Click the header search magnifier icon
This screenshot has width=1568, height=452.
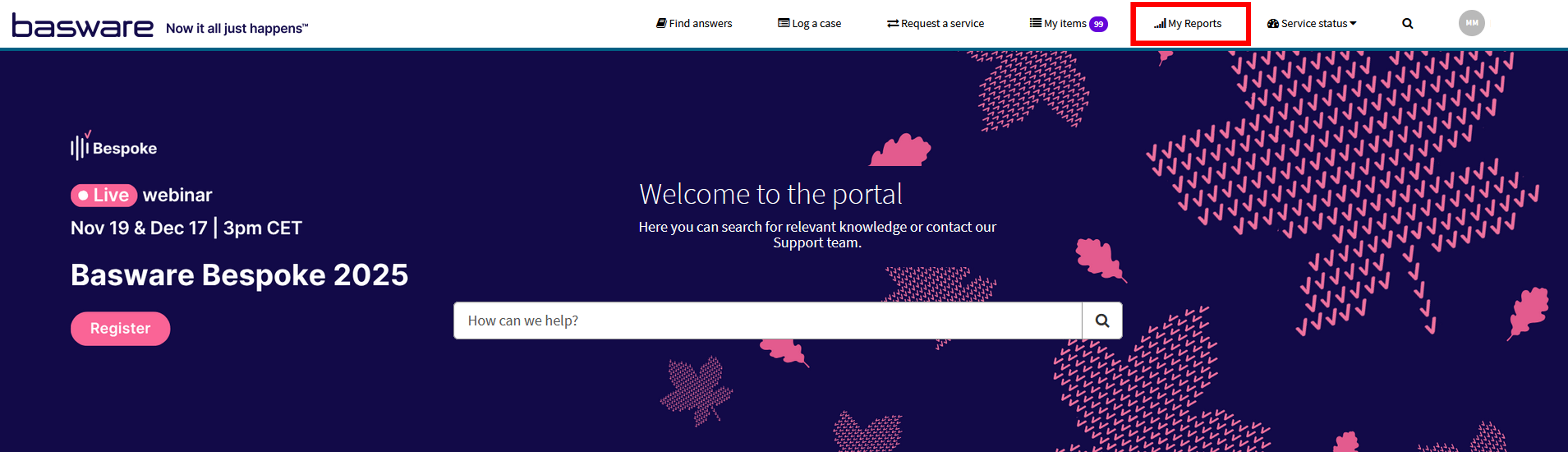click(1407, 23)
